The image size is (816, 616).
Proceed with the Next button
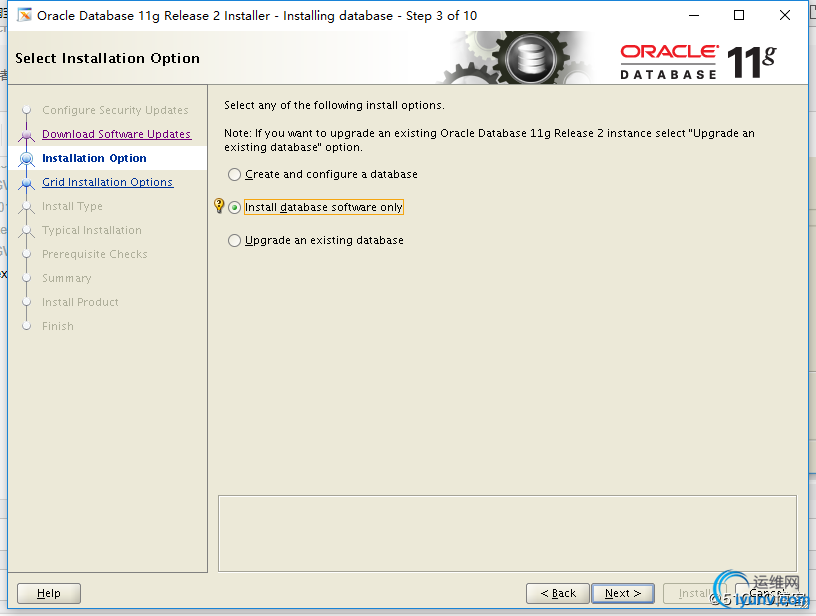623,593
